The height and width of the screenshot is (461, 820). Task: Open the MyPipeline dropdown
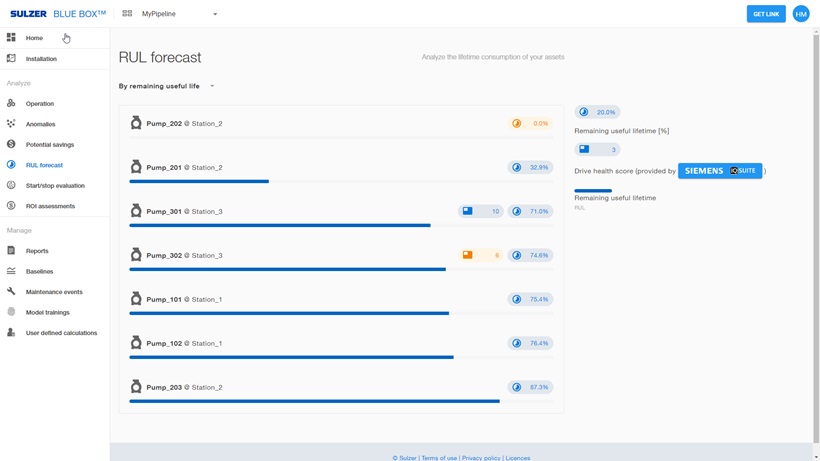click(180, 14)
